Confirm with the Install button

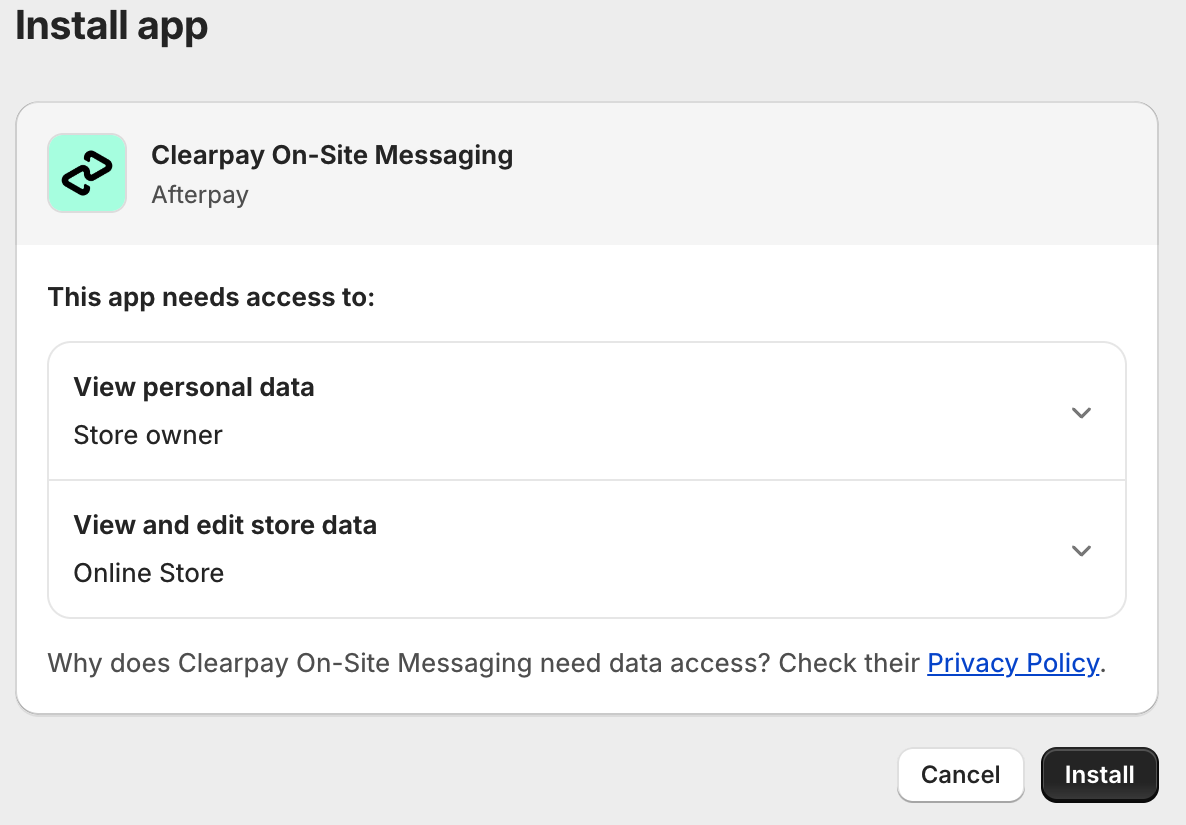[1099, 775]
